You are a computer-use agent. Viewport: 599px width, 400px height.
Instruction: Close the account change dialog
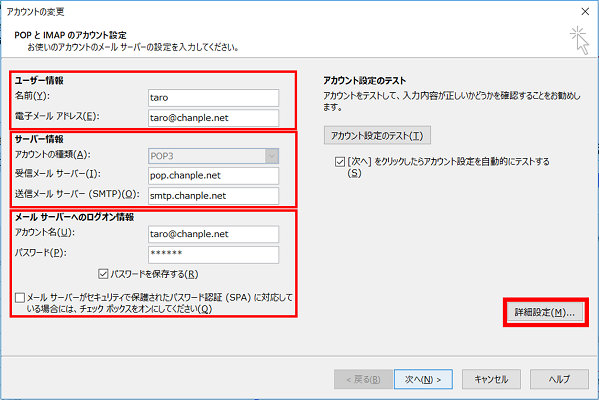click(x=585, y=12)
